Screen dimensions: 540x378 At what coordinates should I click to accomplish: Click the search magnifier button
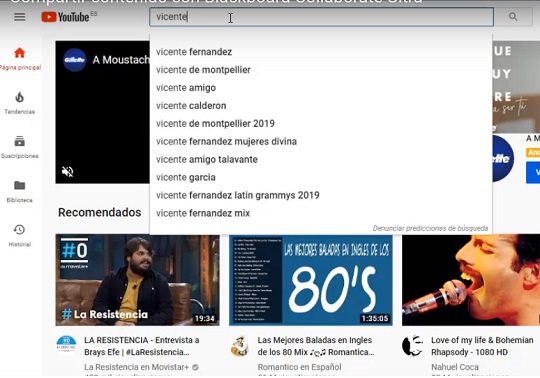[513, 17]
